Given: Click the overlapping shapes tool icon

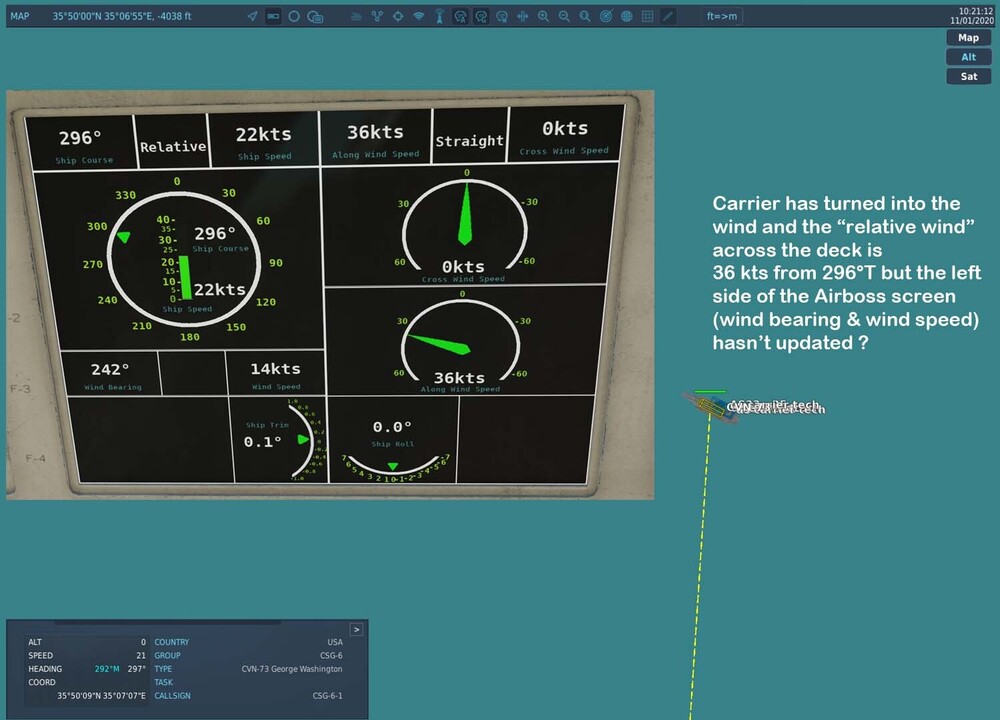Looking at the screenshot, I should click(315, 16).
